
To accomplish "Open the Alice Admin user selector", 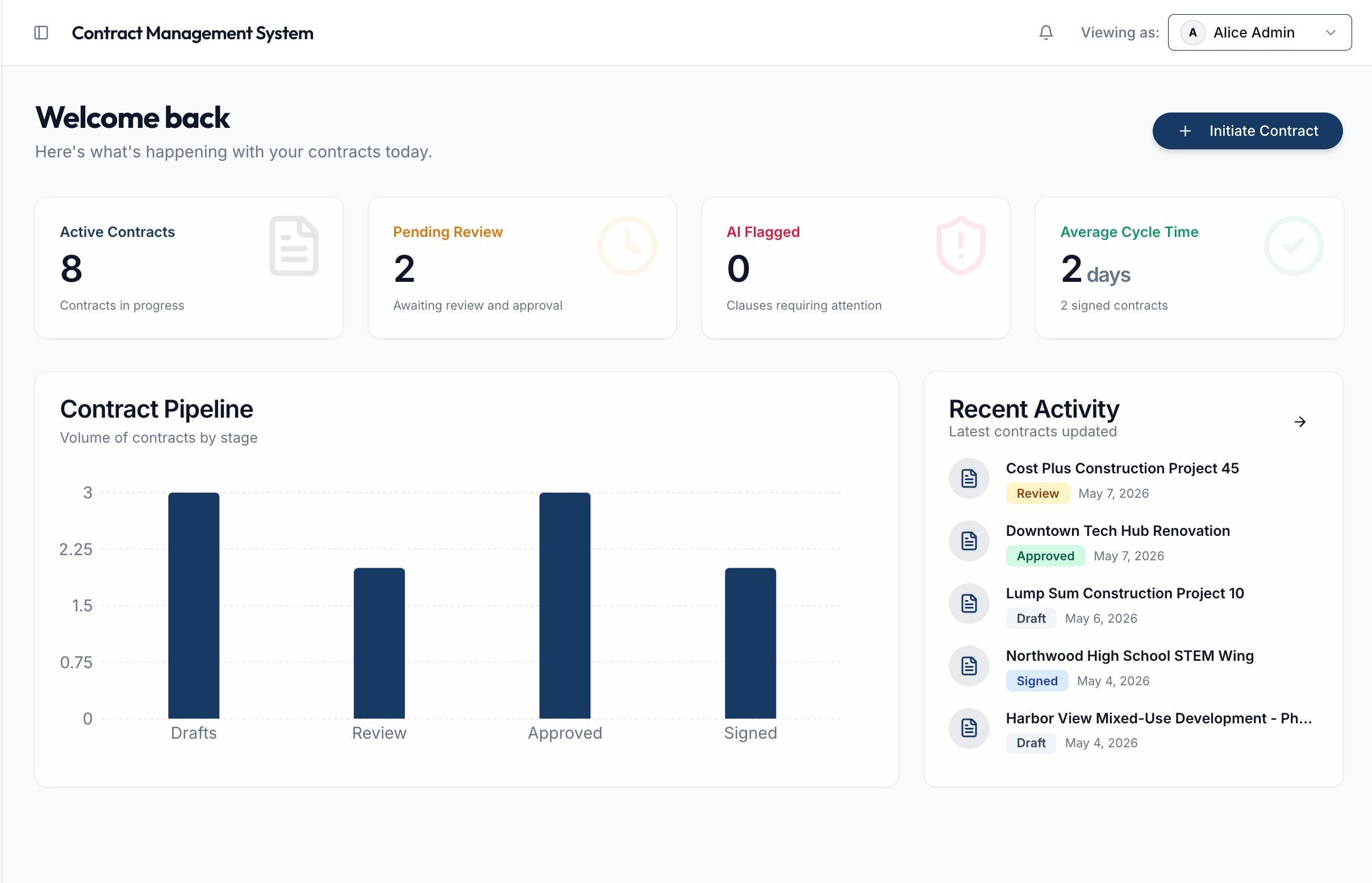I will (1260, 33).
